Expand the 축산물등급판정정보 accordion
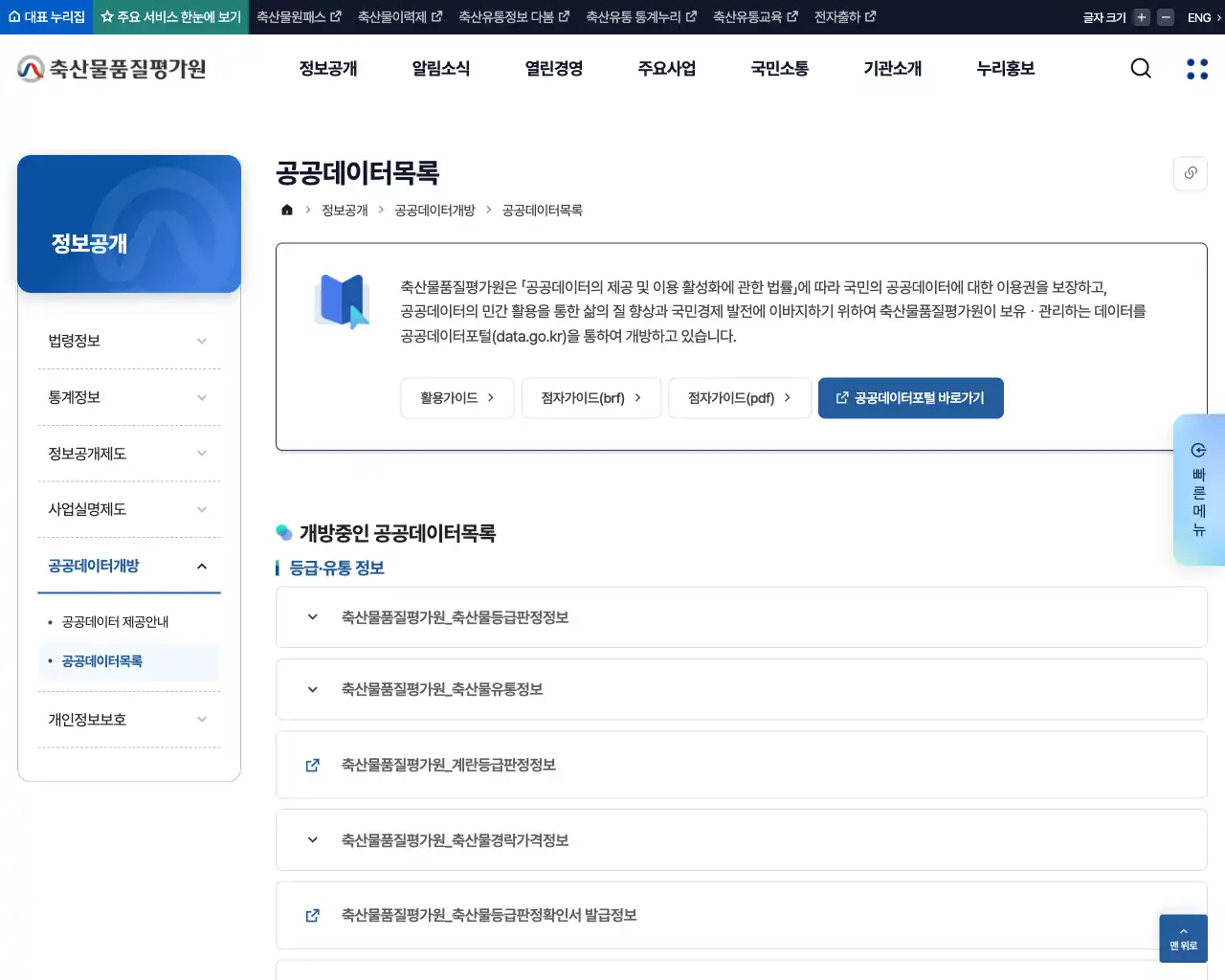This screenshot has height=980, width=1225. 311,616
